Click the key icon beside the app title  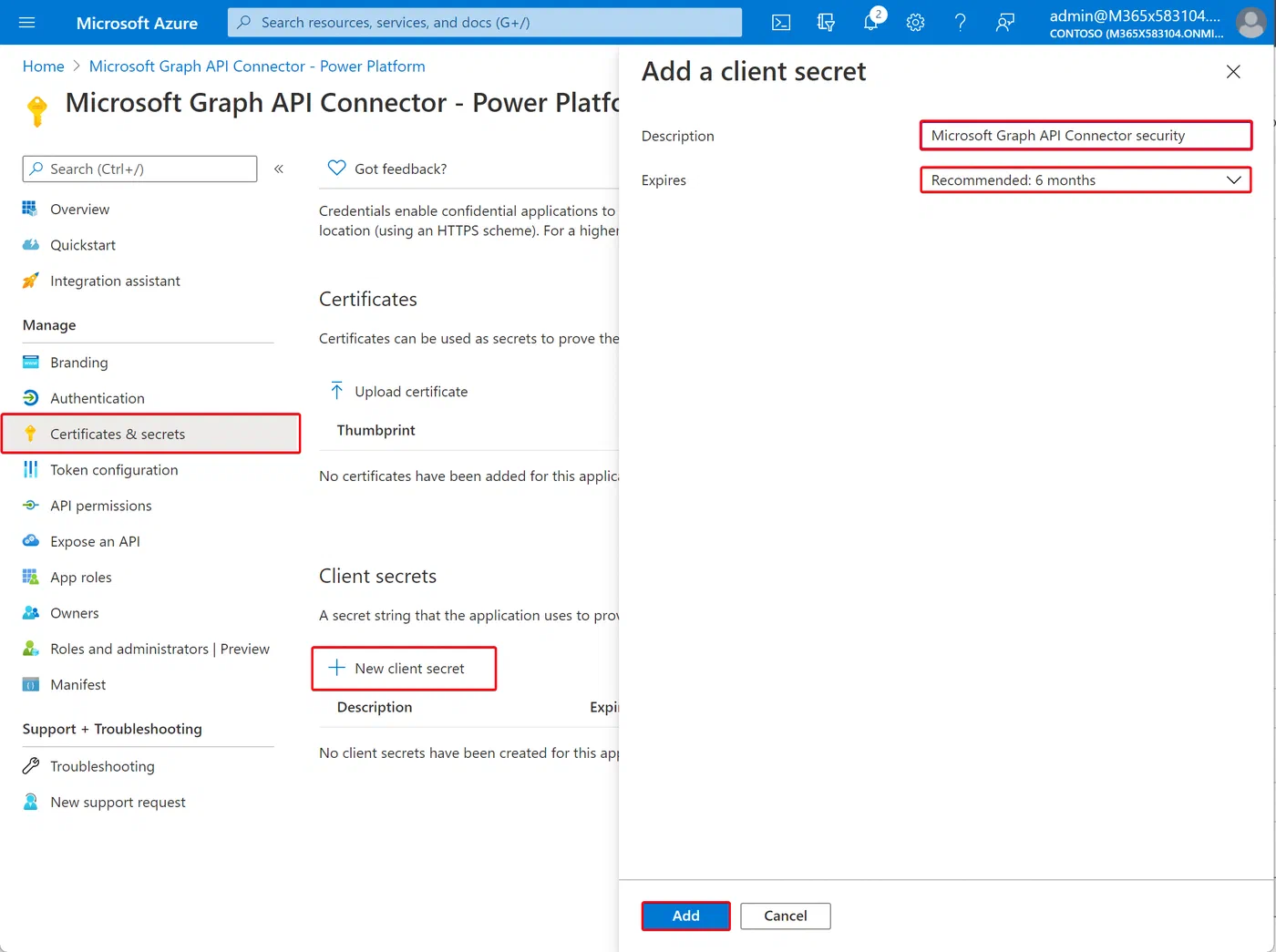[x=37, y=110]
